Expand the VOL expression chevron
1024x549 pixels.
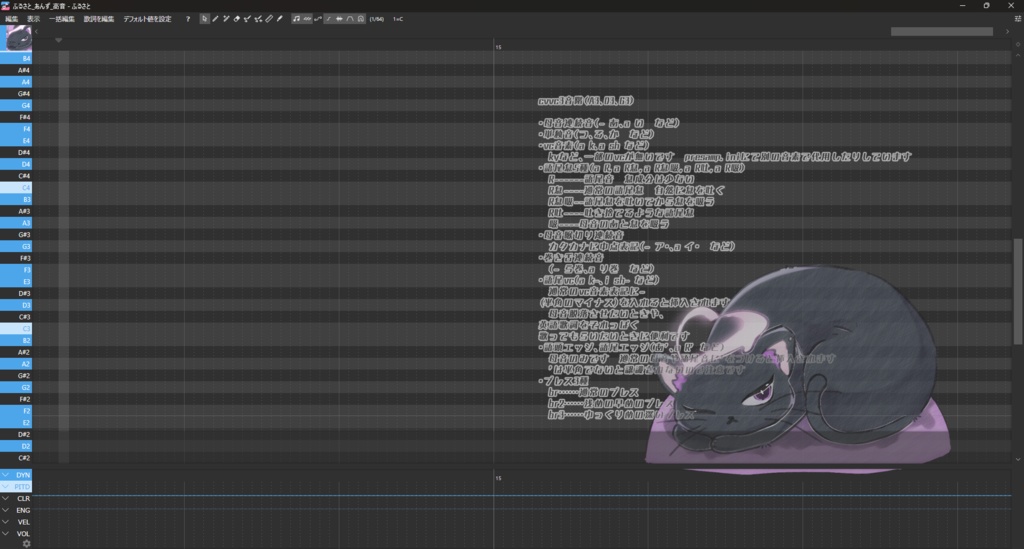(5, 533)
